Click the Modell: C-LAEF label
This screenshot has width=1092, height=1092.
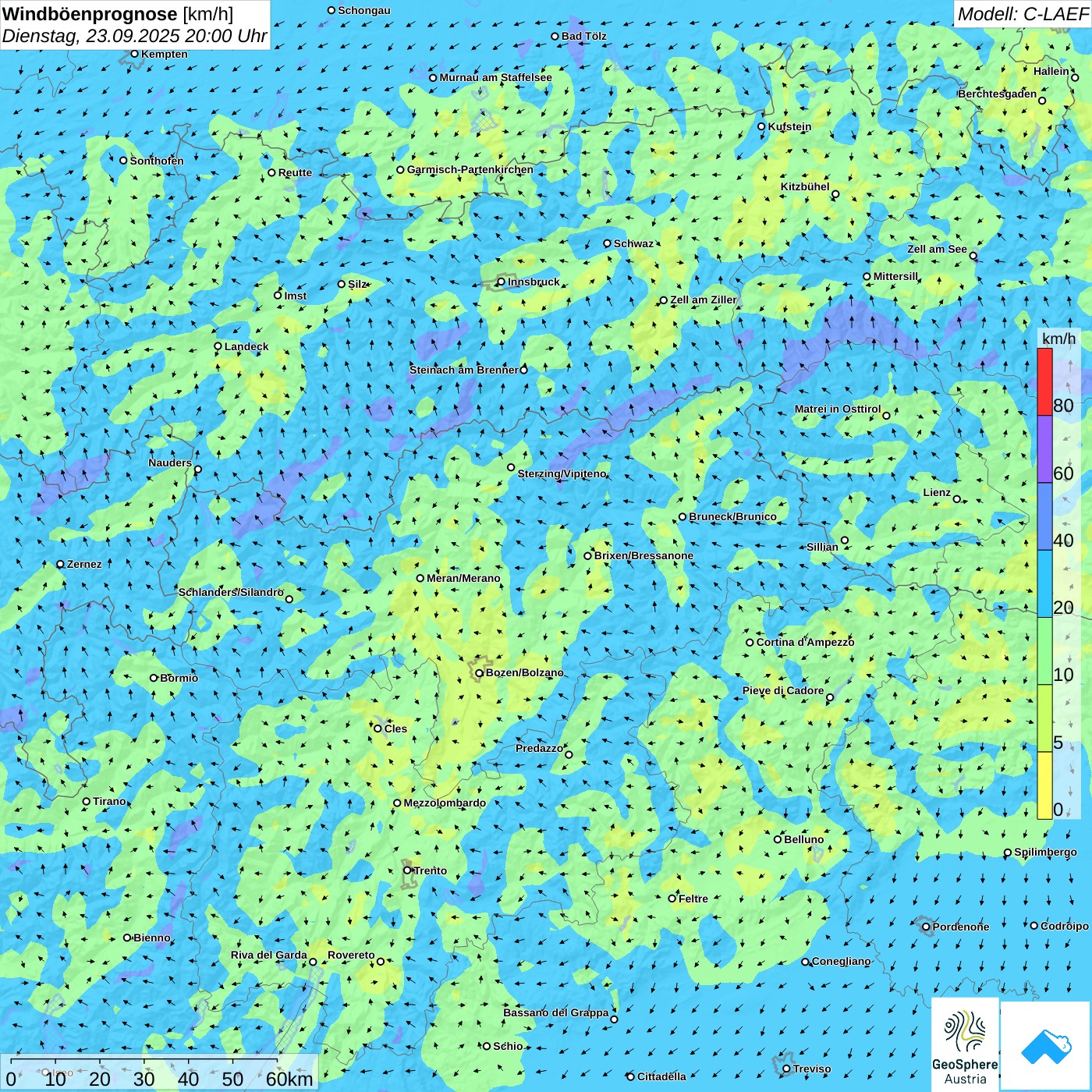click(x=1023, y=14)
